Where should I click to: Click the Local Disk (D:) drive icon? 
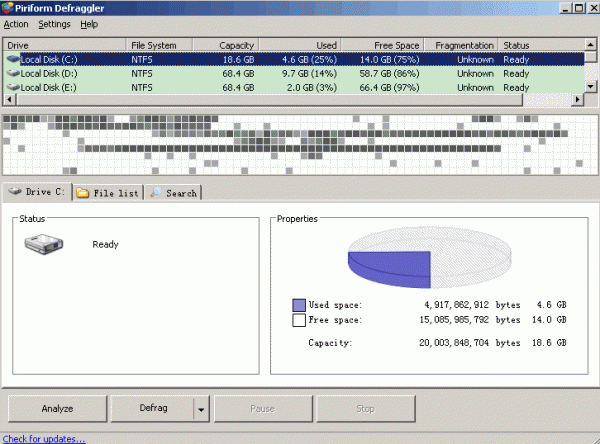13,73
